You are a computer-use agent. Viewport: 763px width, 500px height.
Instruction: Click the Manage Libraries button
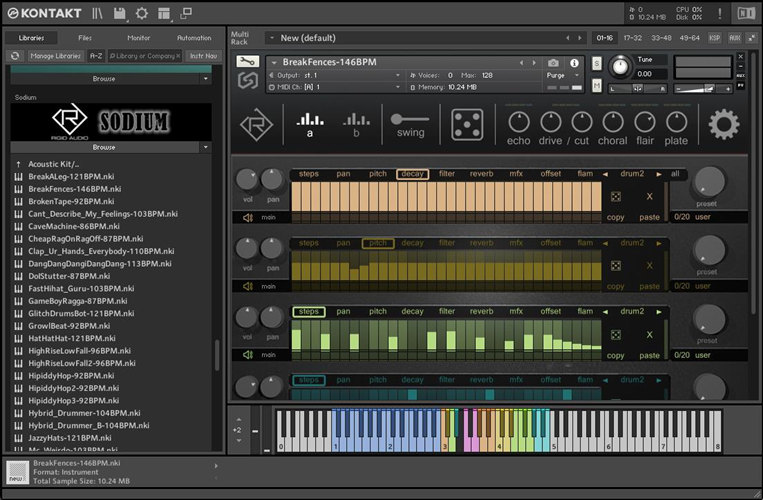tap(55, 56)
